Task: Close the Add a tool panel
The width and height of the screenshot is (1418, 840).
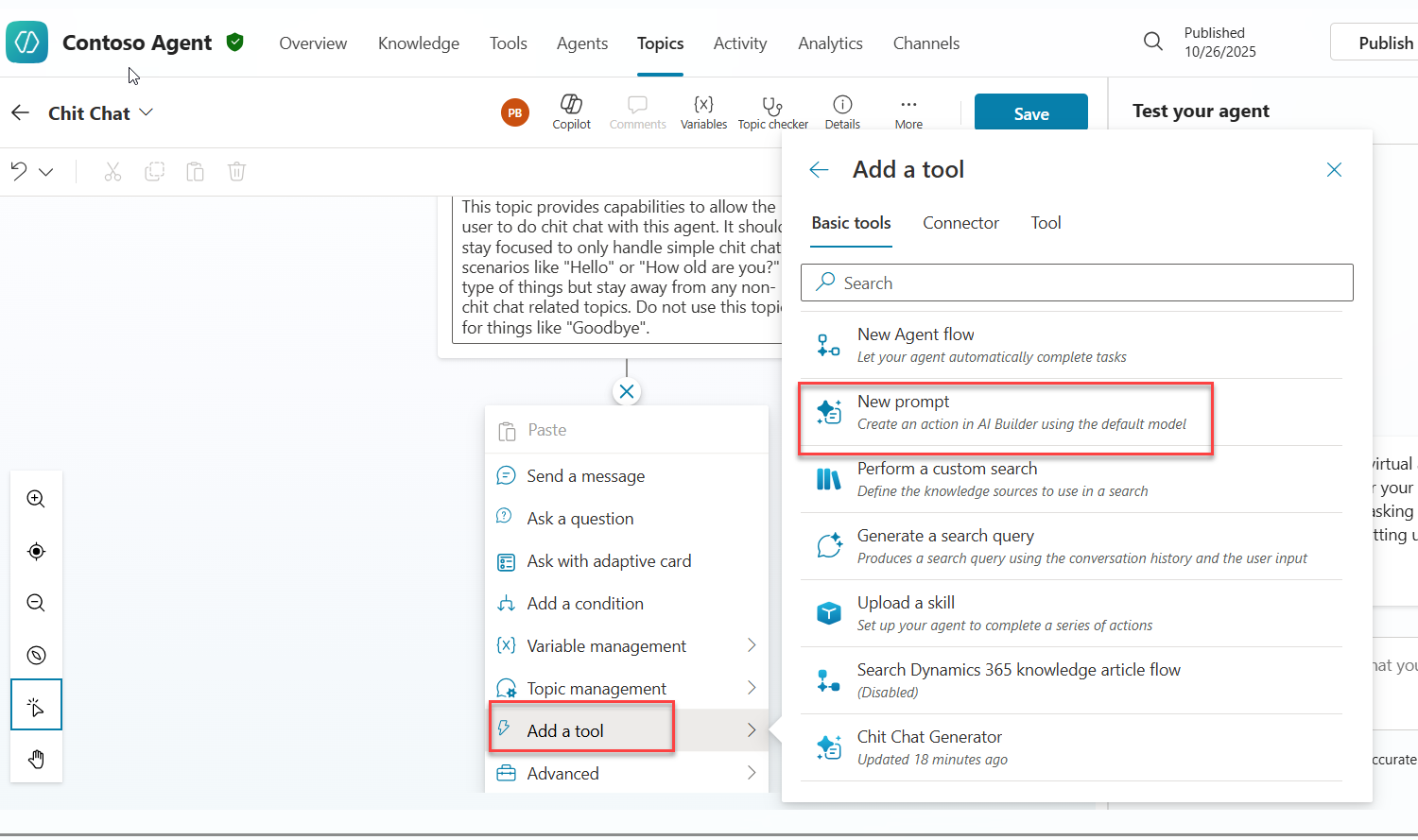Action: pos(1334,170)
